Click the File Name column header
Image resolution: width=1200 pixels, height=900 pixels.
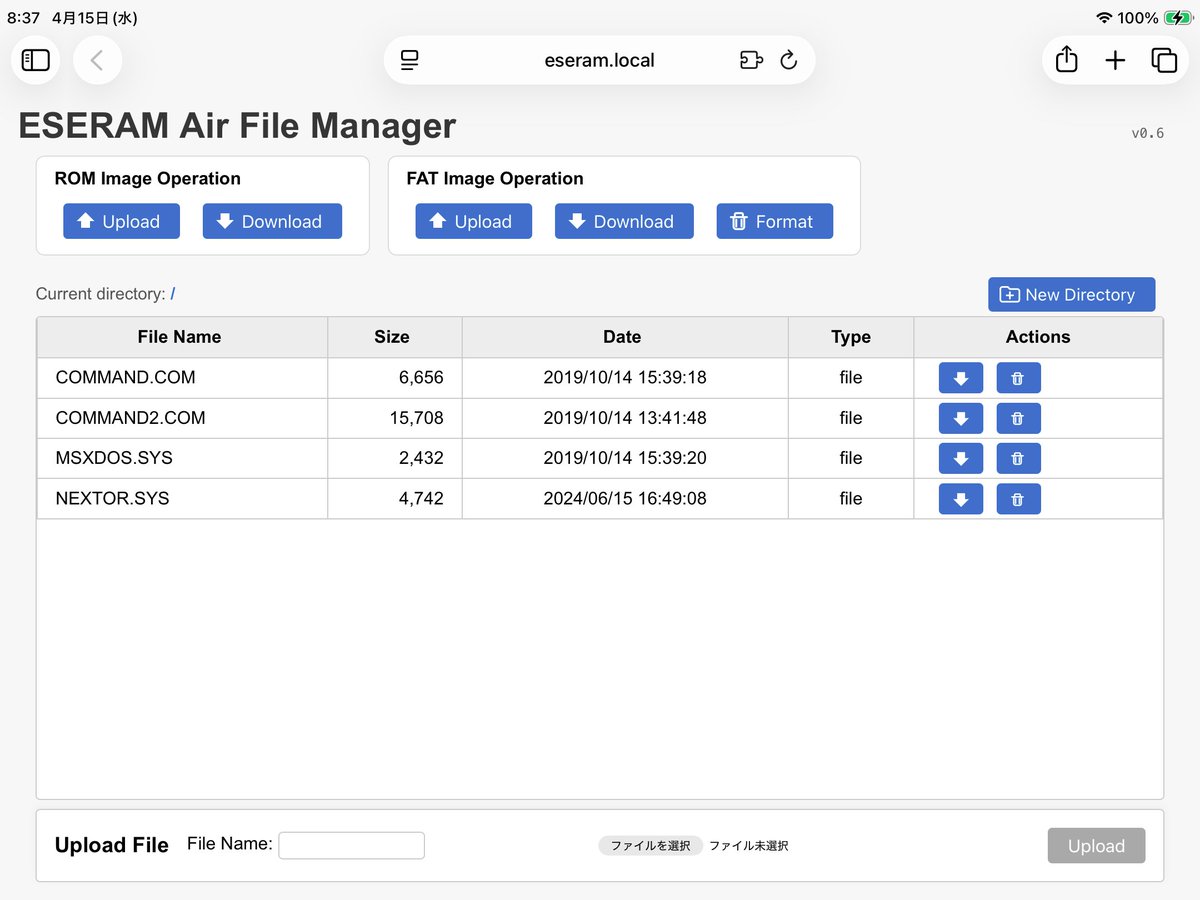click(180, 337)
